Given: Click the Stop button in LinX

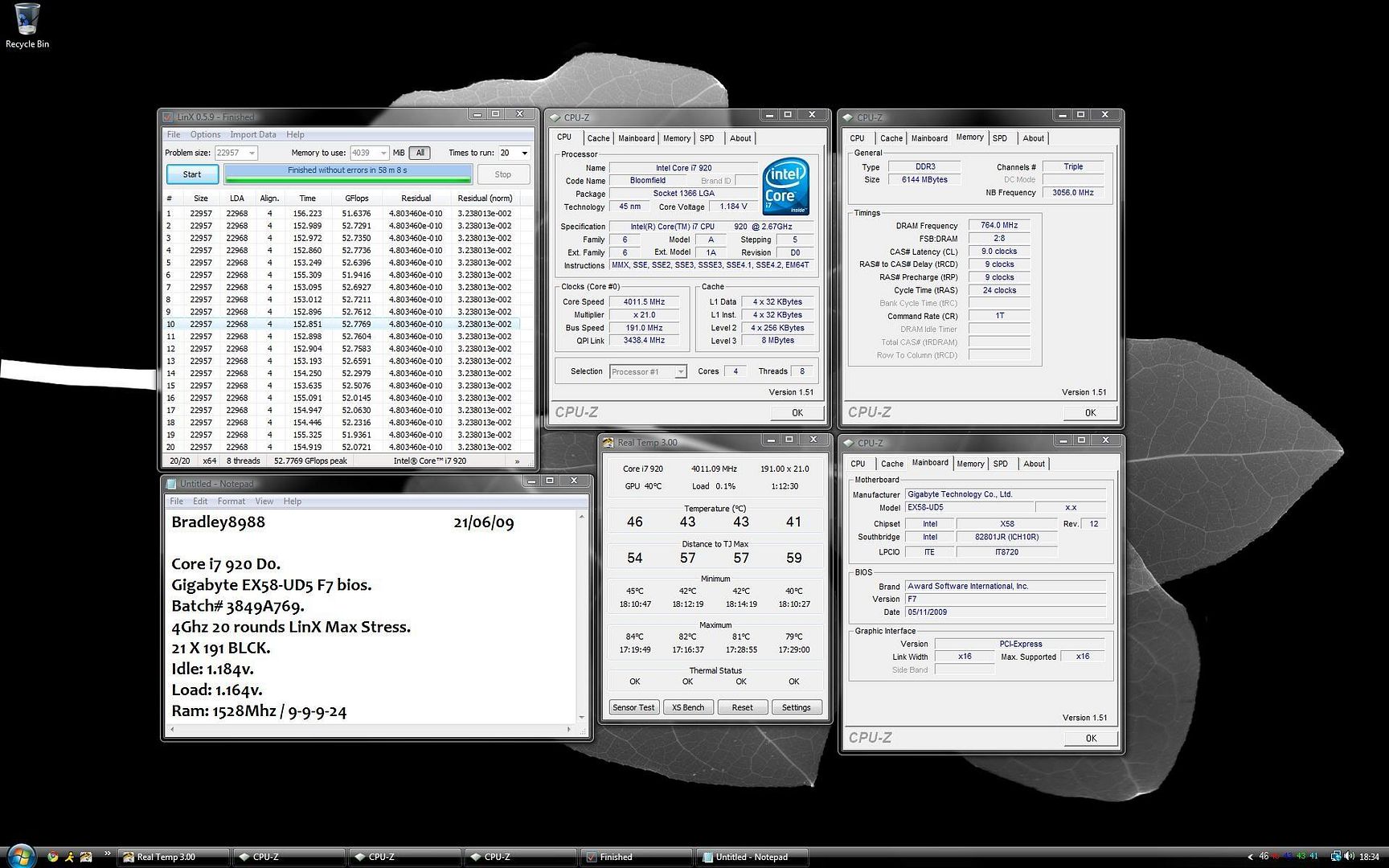Looking at the screenshot, I should point(503,174).
